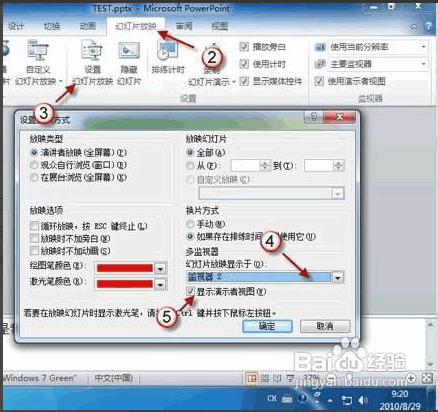
Task: Start 排练计时 with the clock icon
Action: tap(168, 58)
